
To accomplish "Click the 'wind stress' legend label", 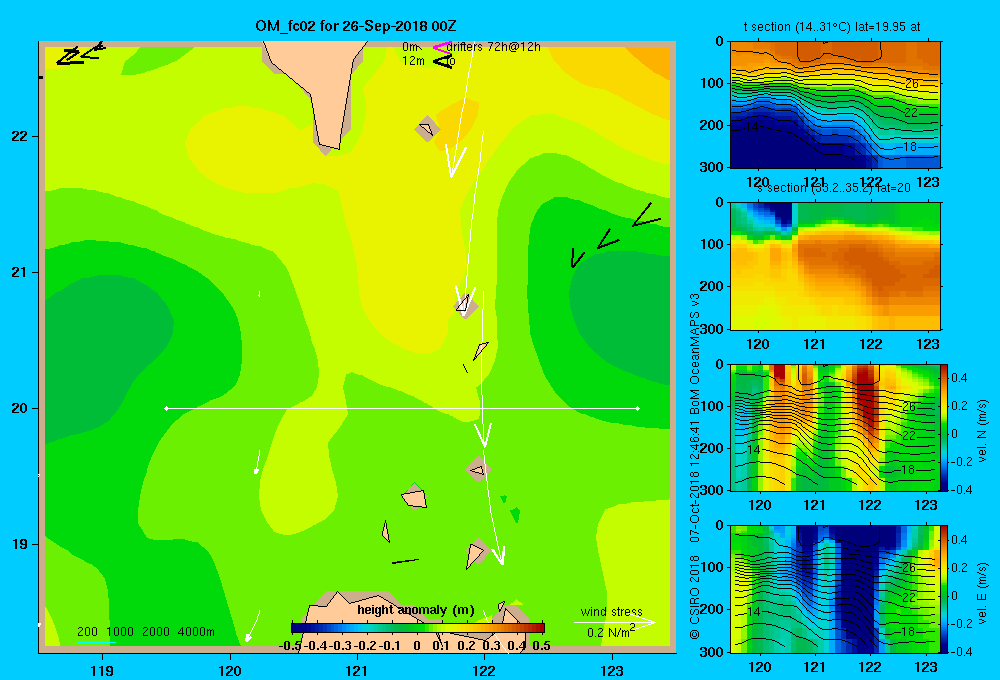I will (x=612, y=611).
